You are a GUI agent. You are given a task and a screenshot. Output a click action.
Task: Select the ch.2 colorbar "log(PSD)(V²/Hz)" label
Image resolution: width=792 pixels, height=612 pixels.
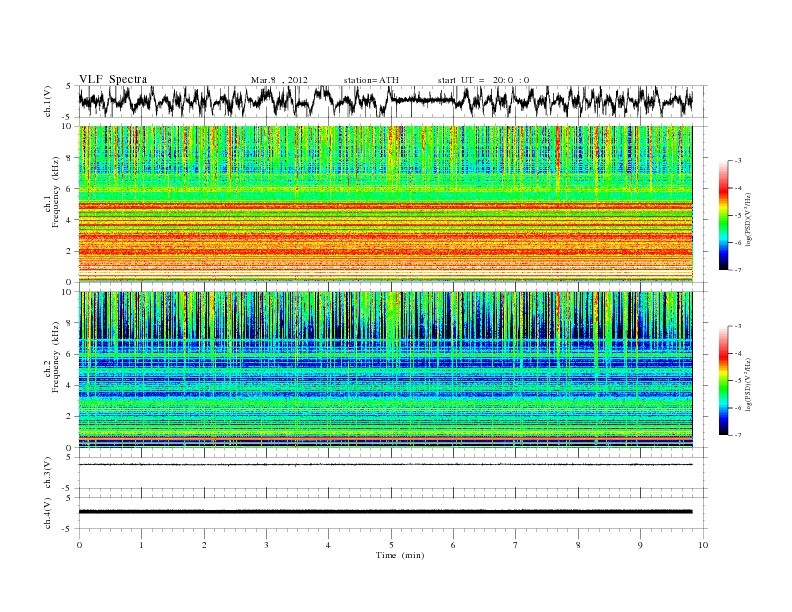pyautogui.click(x=750, y=383)
